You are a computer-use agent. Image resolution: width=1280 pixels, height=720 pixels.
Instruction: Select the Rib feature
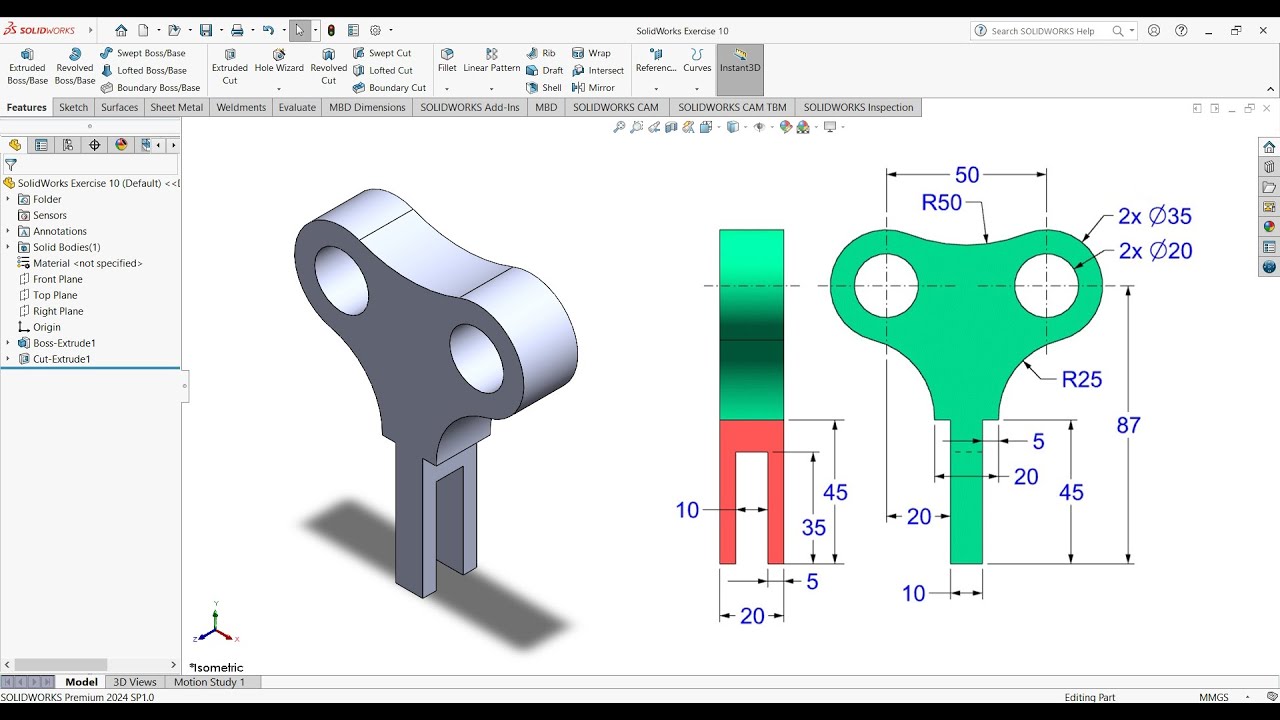point(541,53)
